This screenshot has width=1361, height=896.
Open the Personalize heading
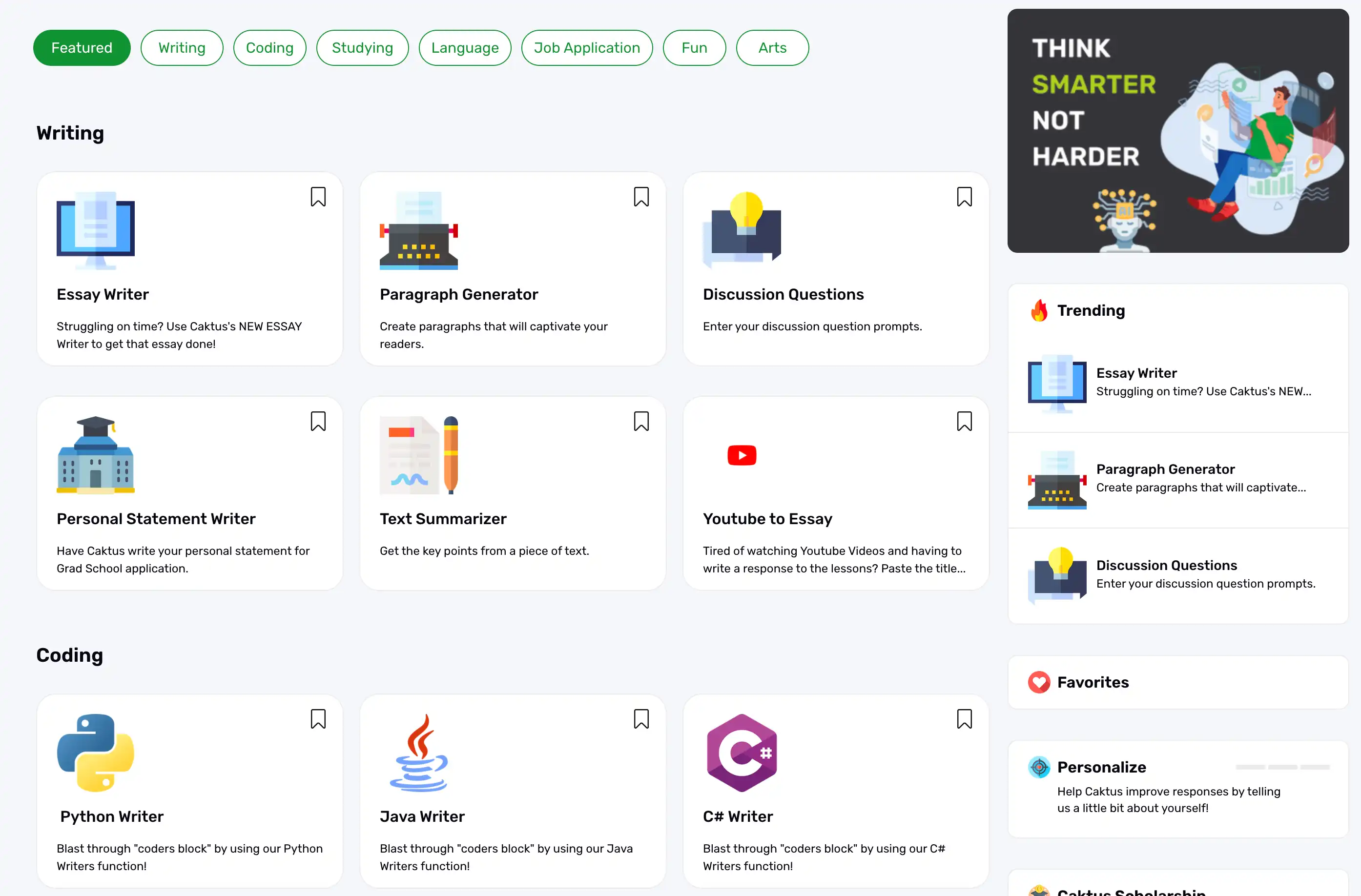[x=1101, y=767]
